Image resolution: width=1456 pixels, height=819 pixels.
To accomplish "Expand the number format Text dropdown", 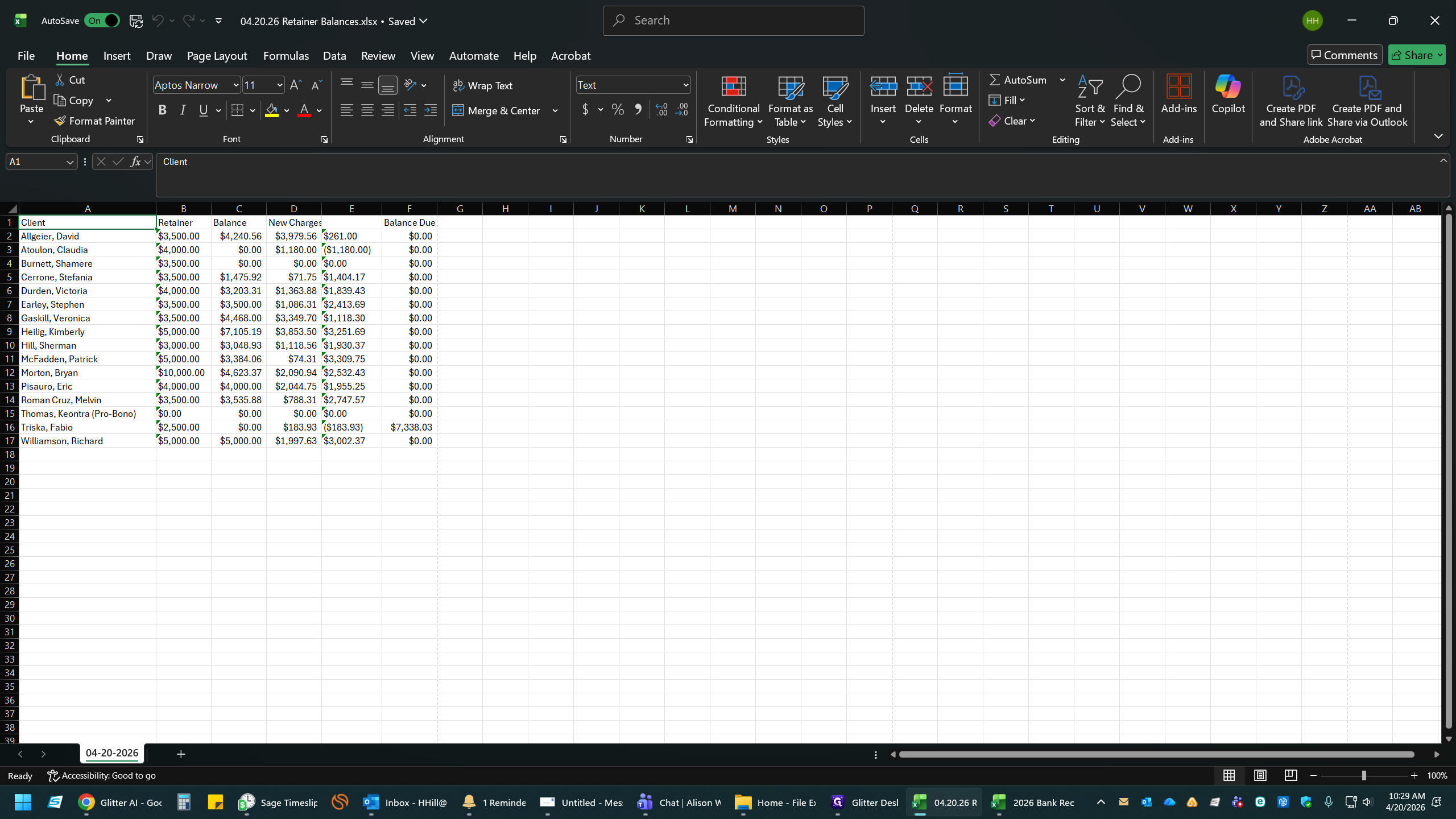I will 685,85.
